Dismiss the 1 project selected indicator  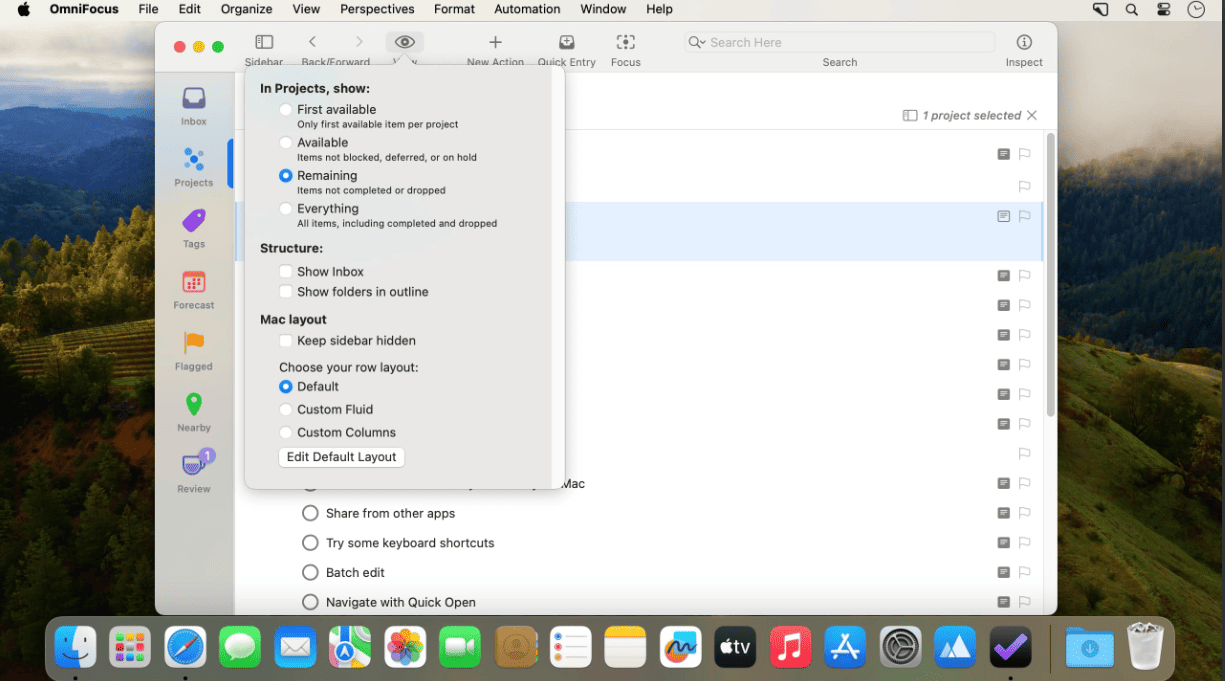tap(1032, 116)
